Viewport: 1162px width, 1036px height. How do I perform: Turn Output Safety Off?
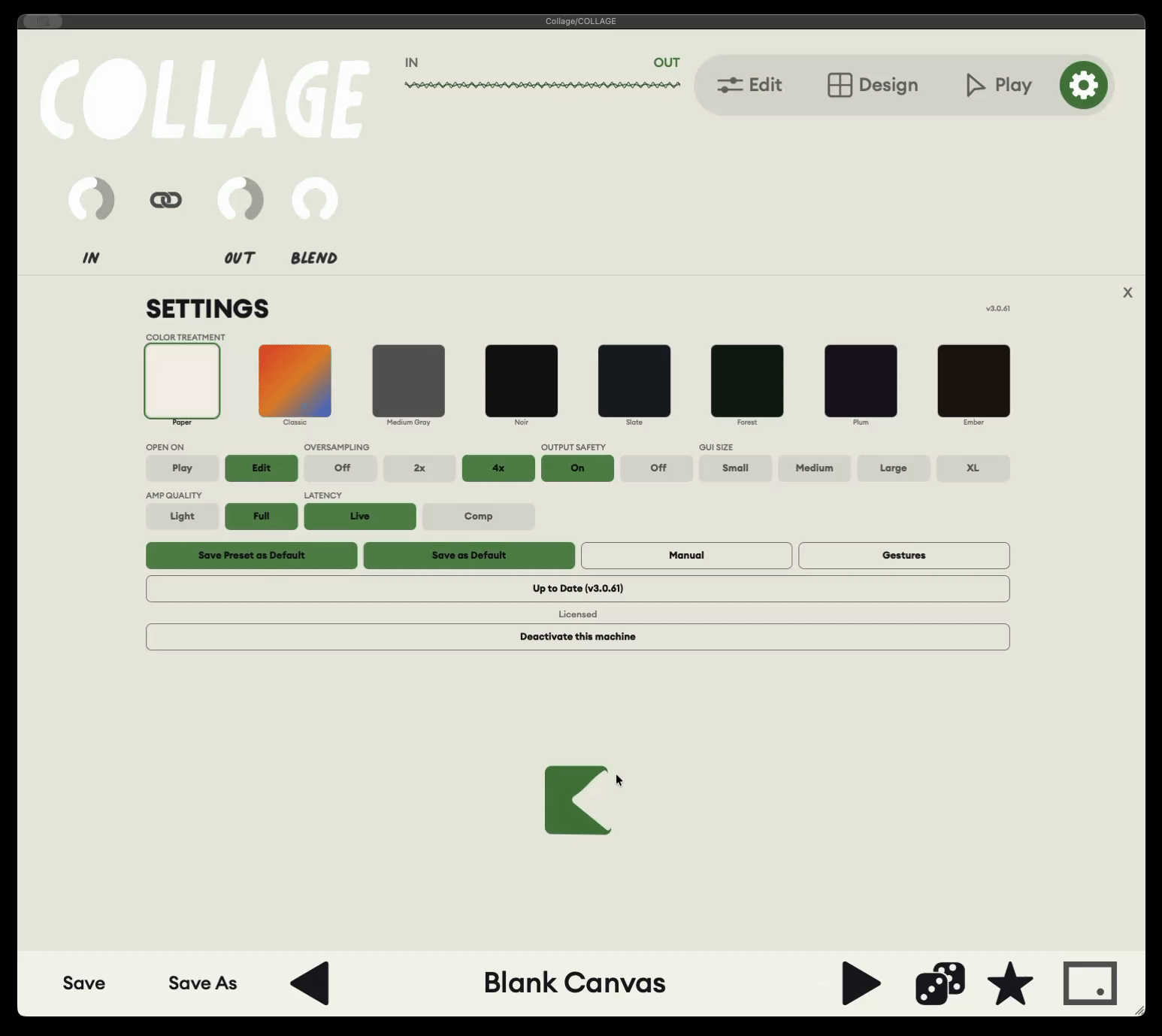point(658,468)
